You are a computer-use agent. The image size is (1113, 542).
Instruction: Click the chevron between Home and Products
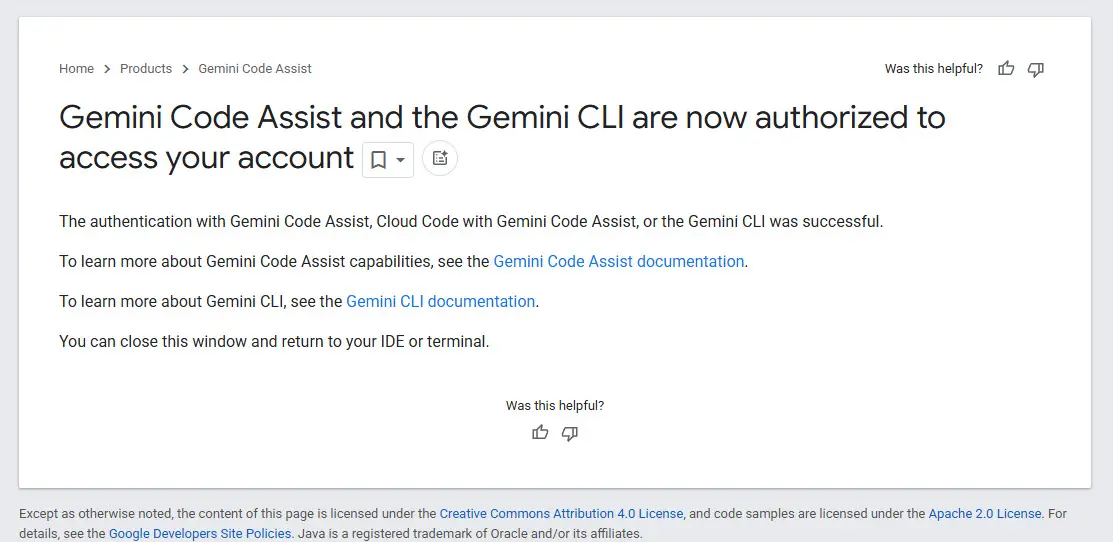(x=107, y=69)
